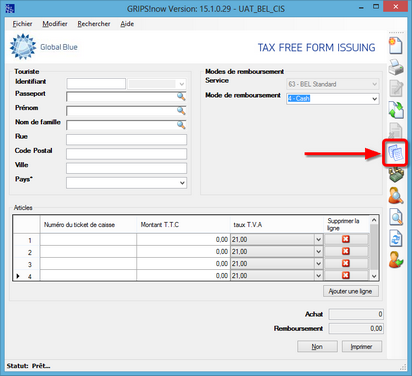412x376 pixels.
Task: Delete line 1 with red X
Action: tap(346, 239)
